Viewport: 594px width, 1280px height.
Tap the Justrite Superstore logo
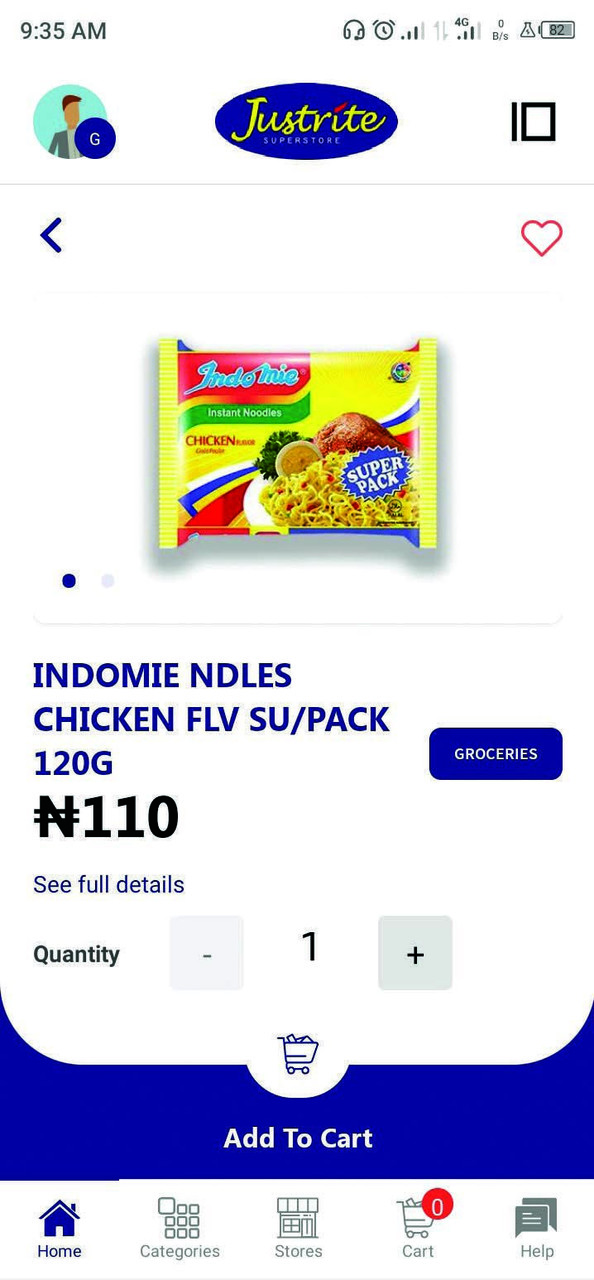(x=306, y=122)
